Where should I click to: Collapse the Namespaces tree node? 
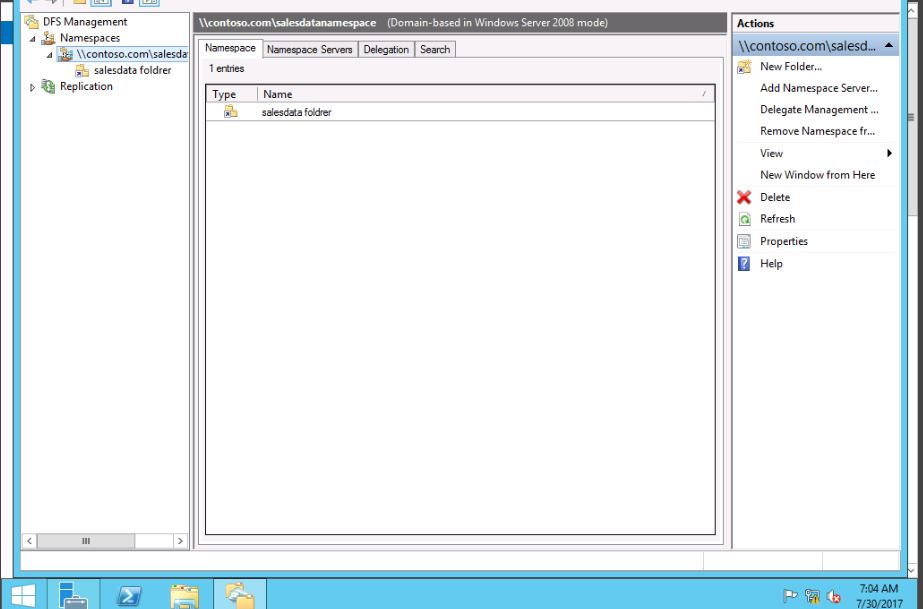tap(33, 39)
